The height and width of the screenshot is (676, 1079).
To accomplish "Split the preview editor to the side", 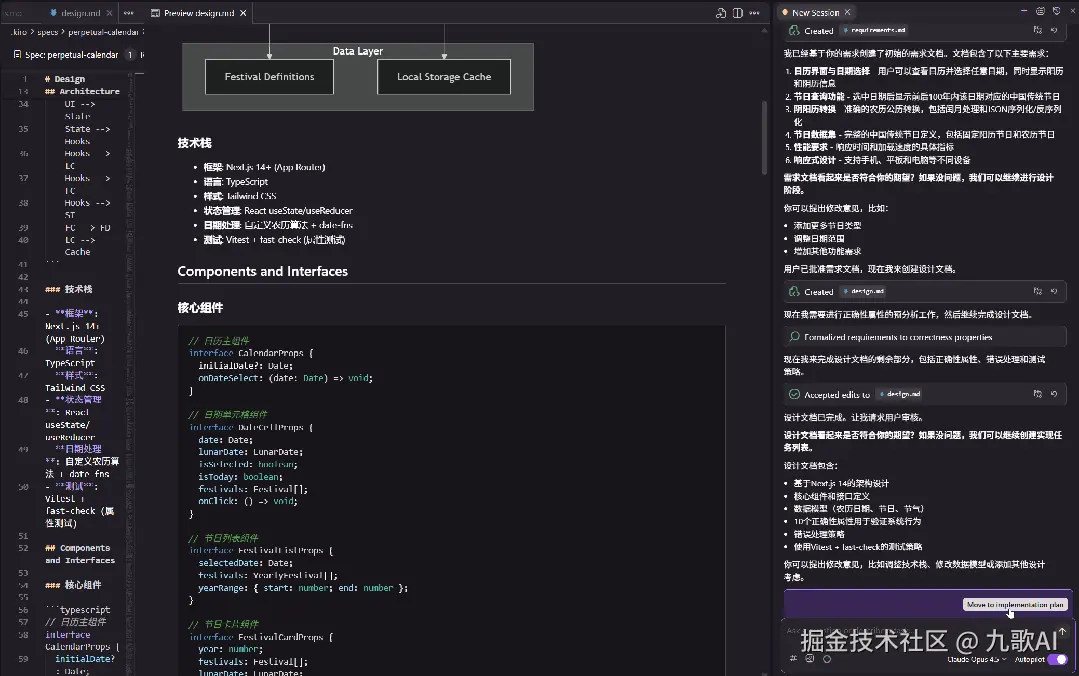I will pyautogui.click(x=738, y=13).
